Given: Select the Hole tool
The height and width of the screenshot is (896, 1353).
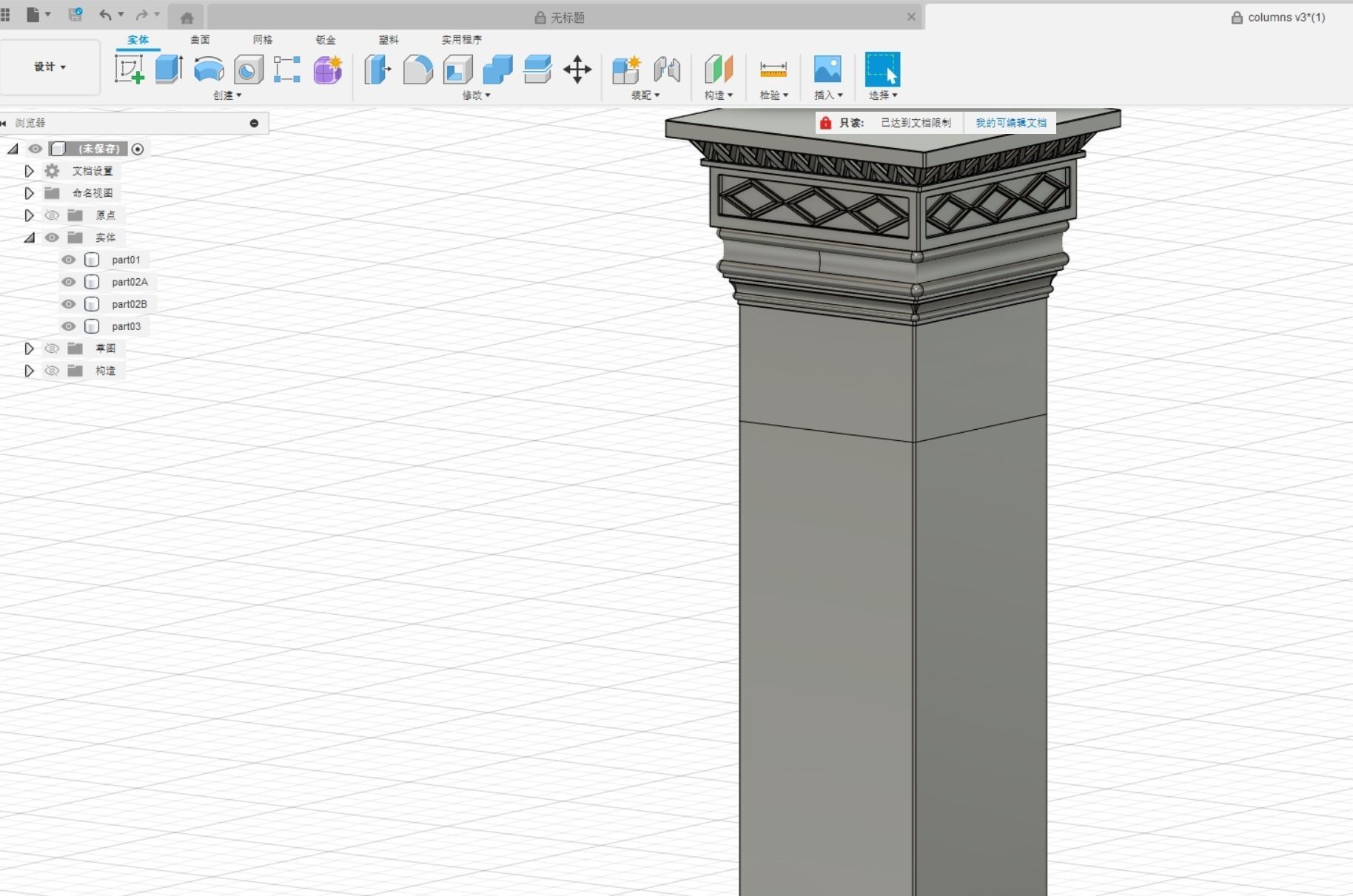Looking at the screenshot, I should (x=249, y=70).
